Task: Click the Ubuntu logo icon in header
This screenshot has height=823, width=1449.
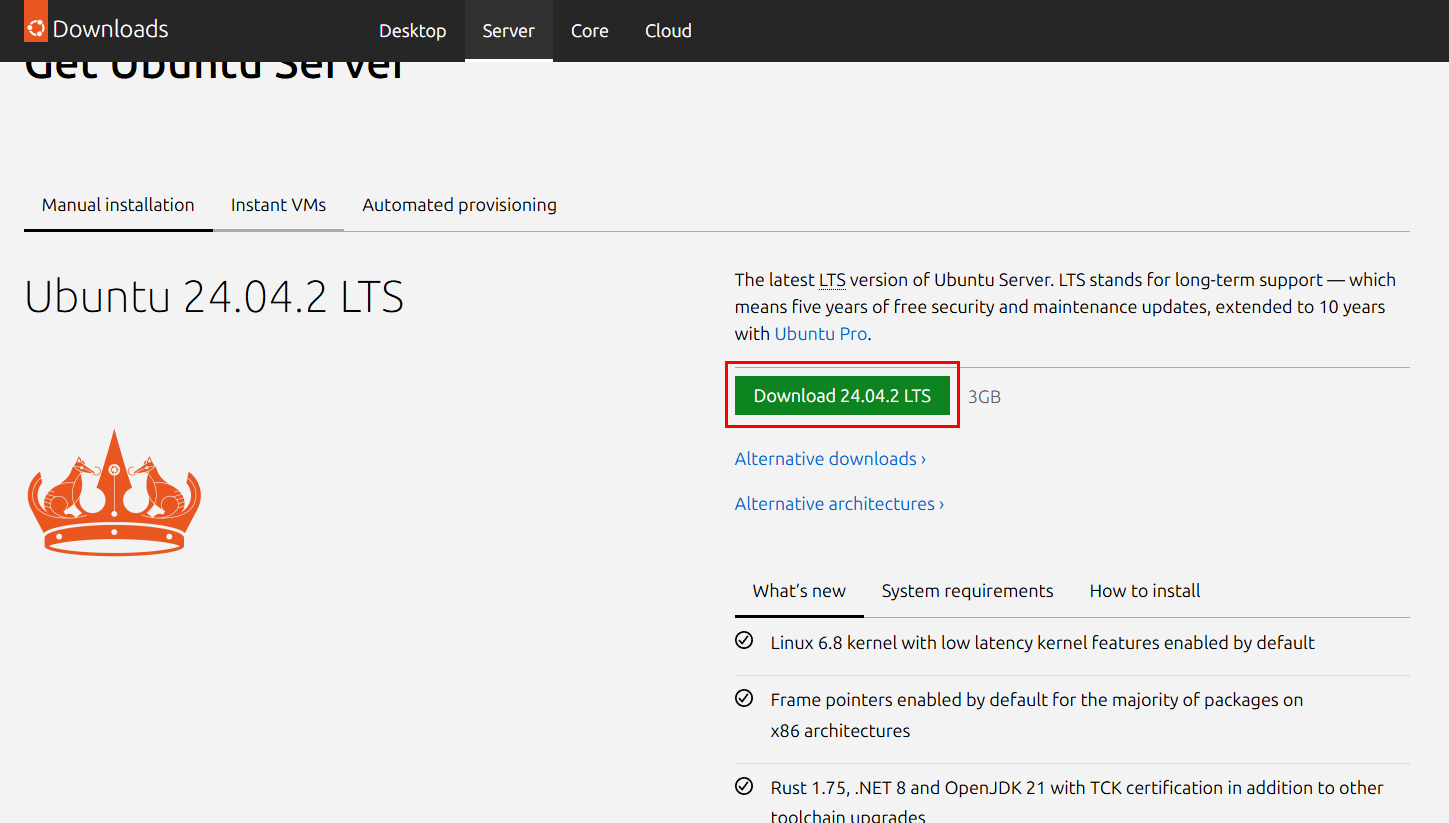Action: click(36, 21)
